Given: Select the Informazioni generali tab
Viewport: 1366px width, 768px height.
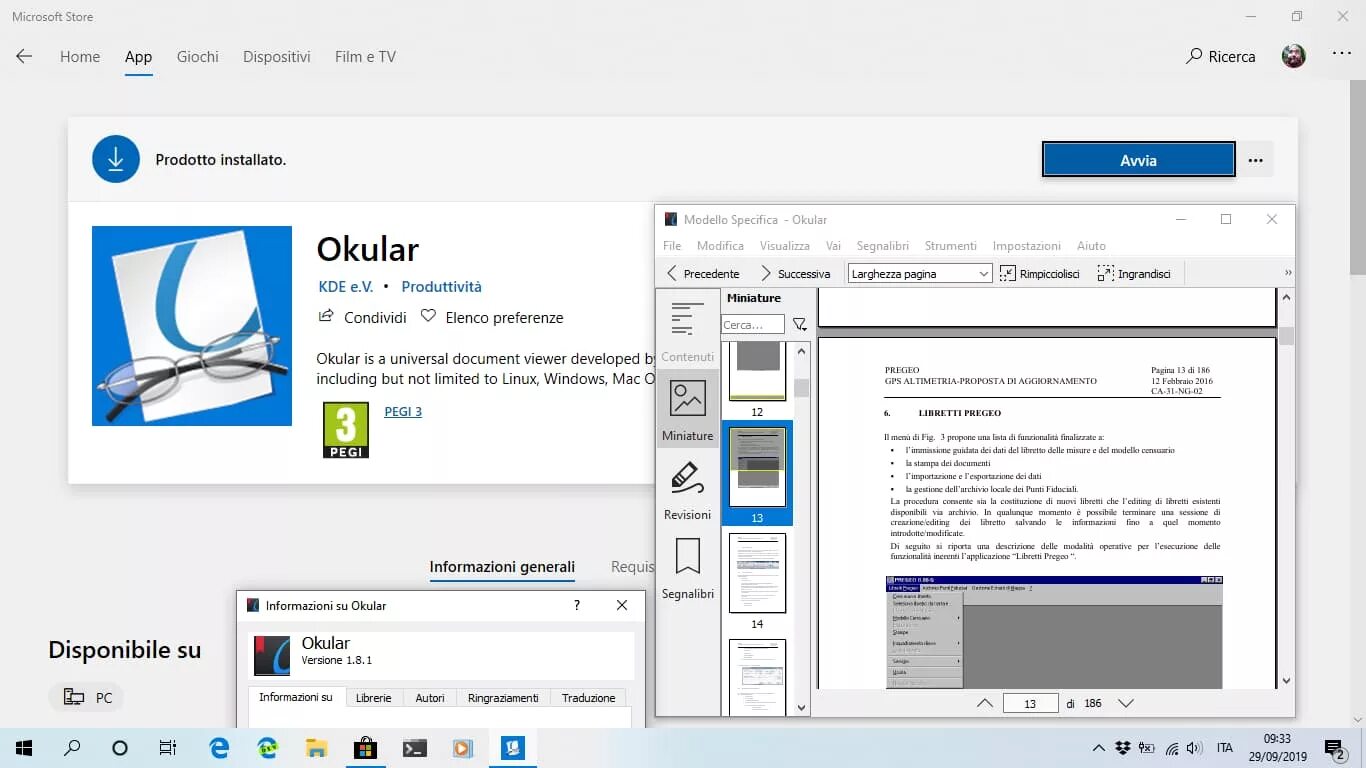Looking at the screenshot, I should [x=502, y=567].
